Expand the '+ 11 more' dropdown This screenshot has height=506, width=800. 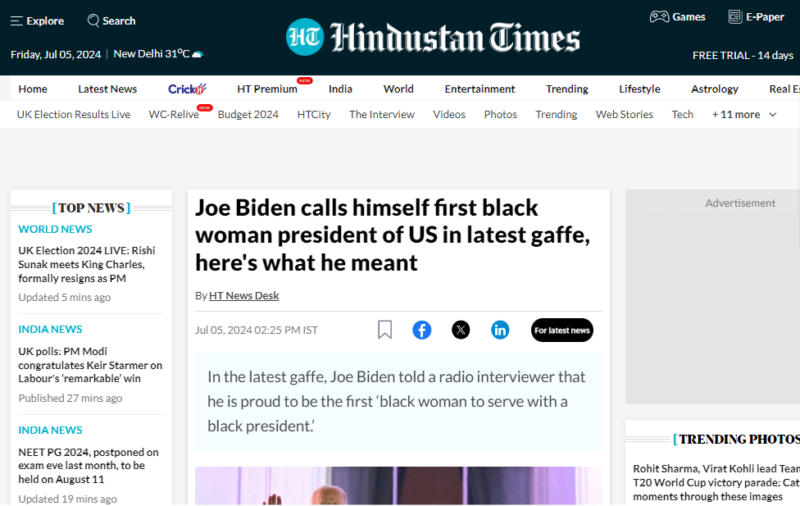click(x=743, y=114)
